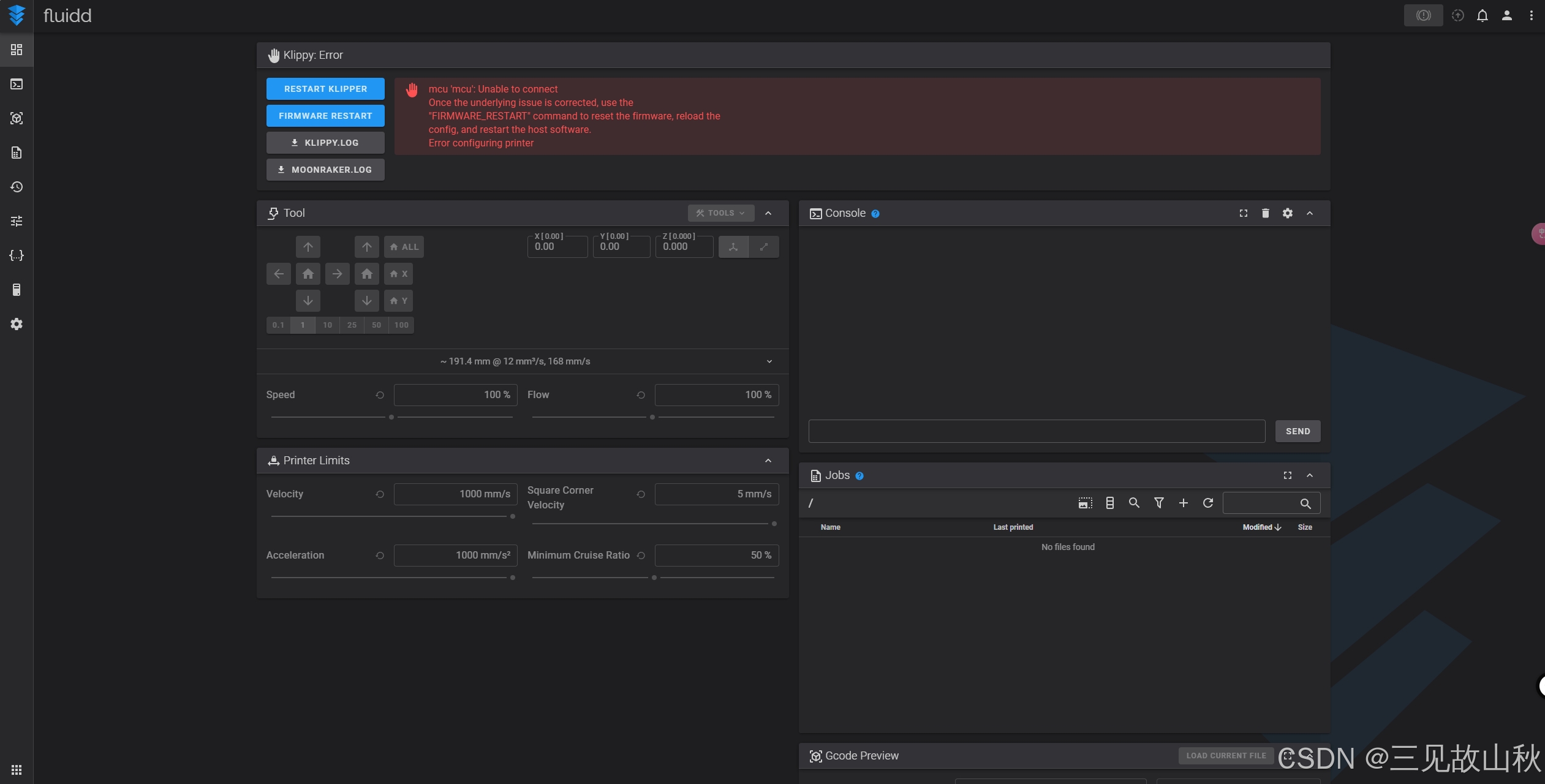The image size is (1545, 784).
Task: Adjust the Speed slider handle
Action: coord(391,417)
